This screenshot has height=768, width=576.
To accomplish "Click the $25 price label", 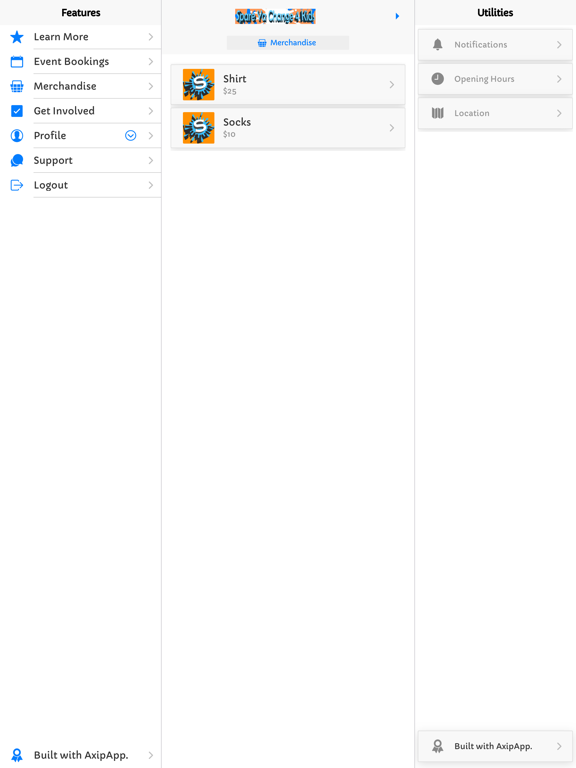I will coord(230,91).
